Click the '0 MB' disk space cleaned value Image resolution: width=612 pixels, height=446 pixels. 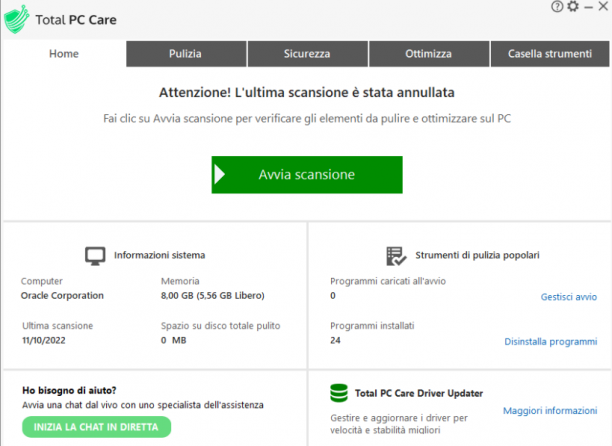pyautogui.click(x=174, y=341)
